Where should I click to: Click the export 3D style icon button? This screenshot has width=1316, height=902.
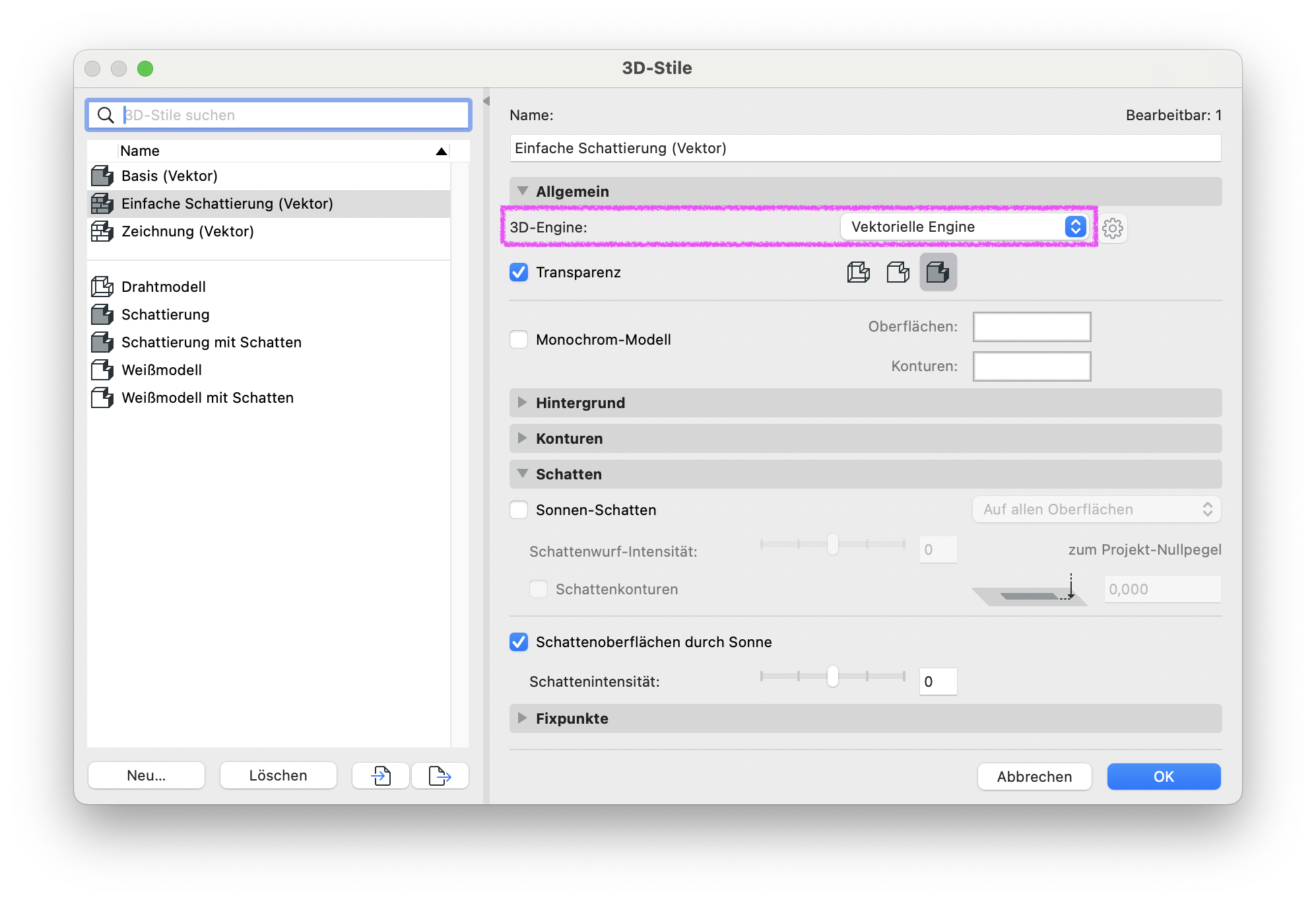tap(440, 775)
